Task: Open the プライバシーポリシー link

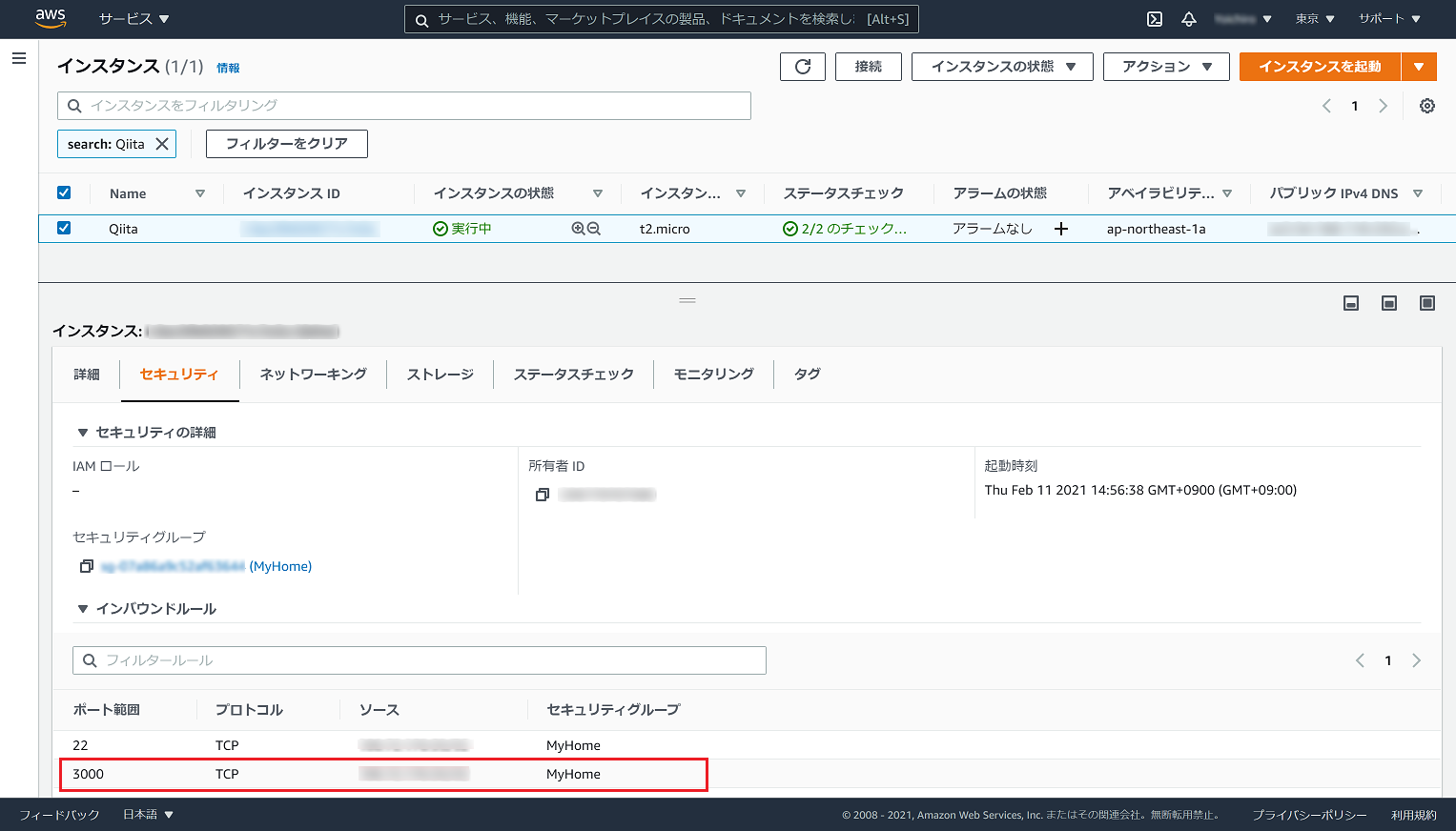Action: (x=1309, y=815)
